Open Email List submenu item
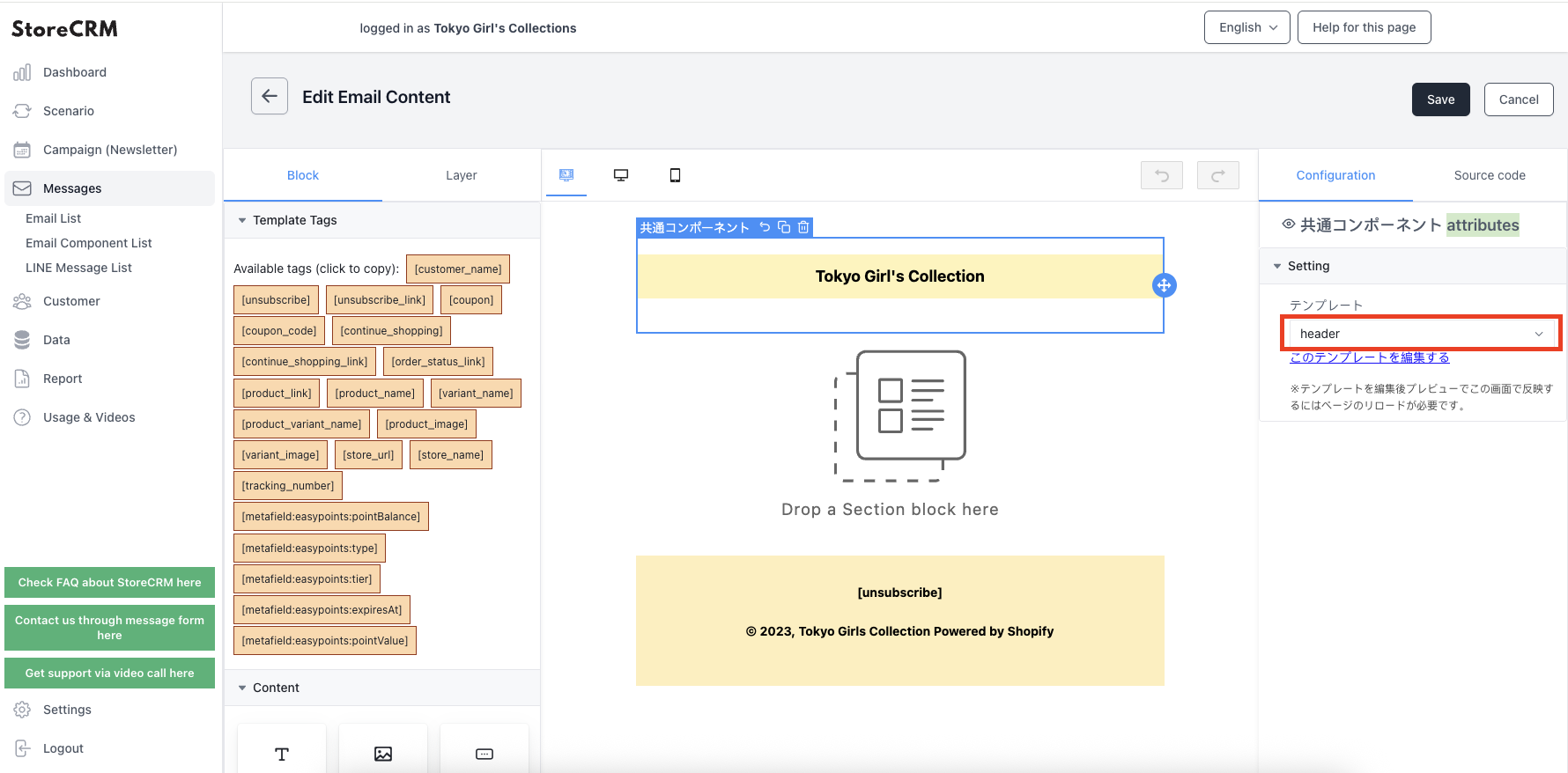The image size is (1568, 773). 53,218
